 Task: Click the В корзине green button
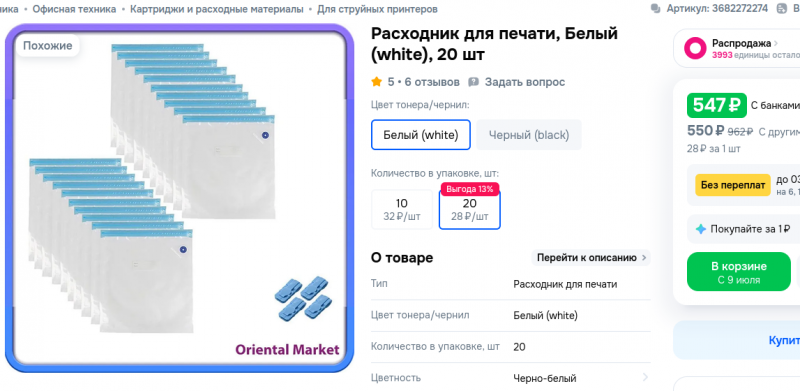(x=739, y=272)
